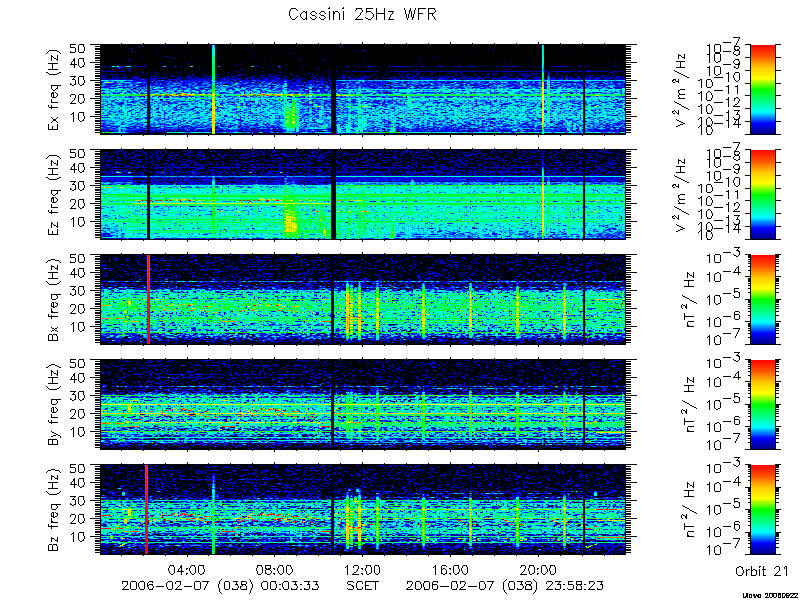Click the "08:00" time tick label

276,569
